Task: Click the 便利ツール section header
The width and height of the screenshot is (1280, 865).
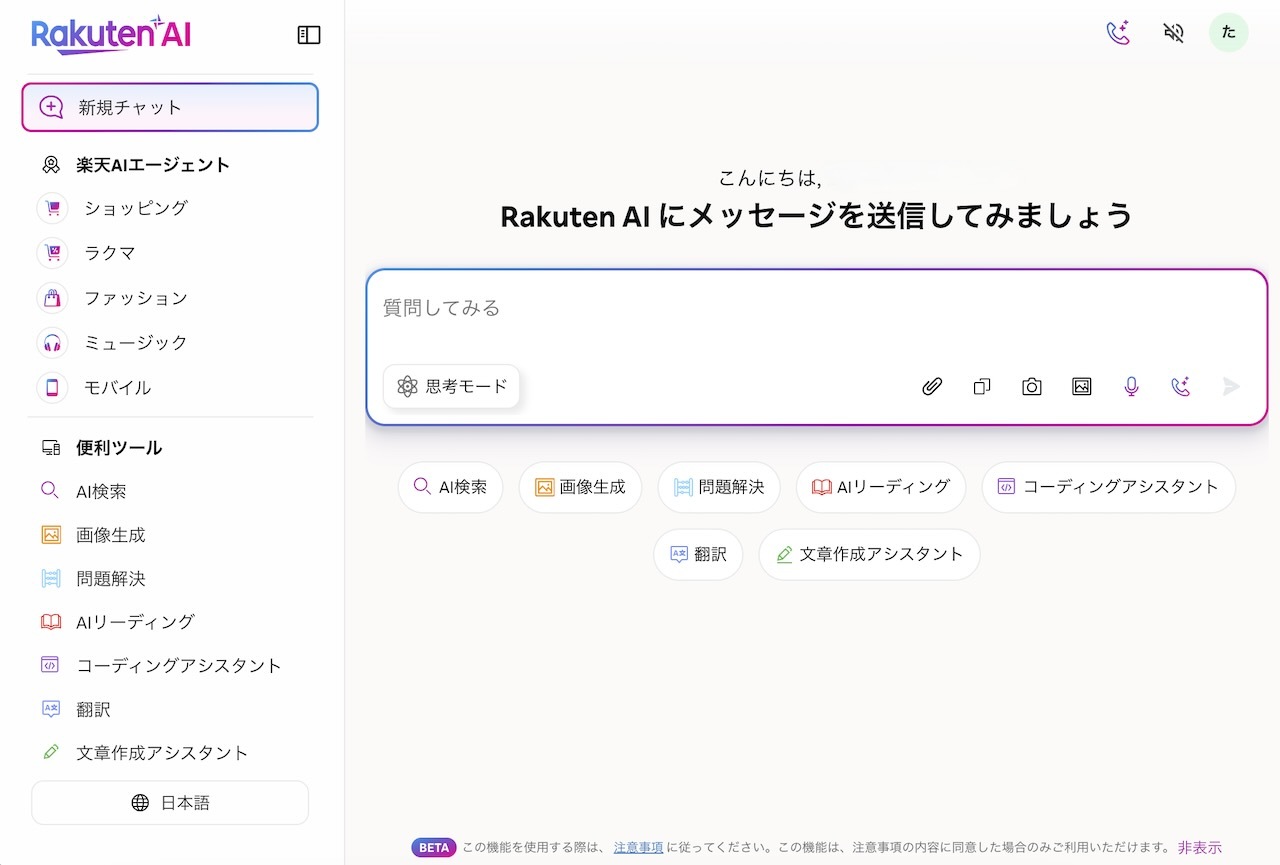Action: click(x=119, y=448)
